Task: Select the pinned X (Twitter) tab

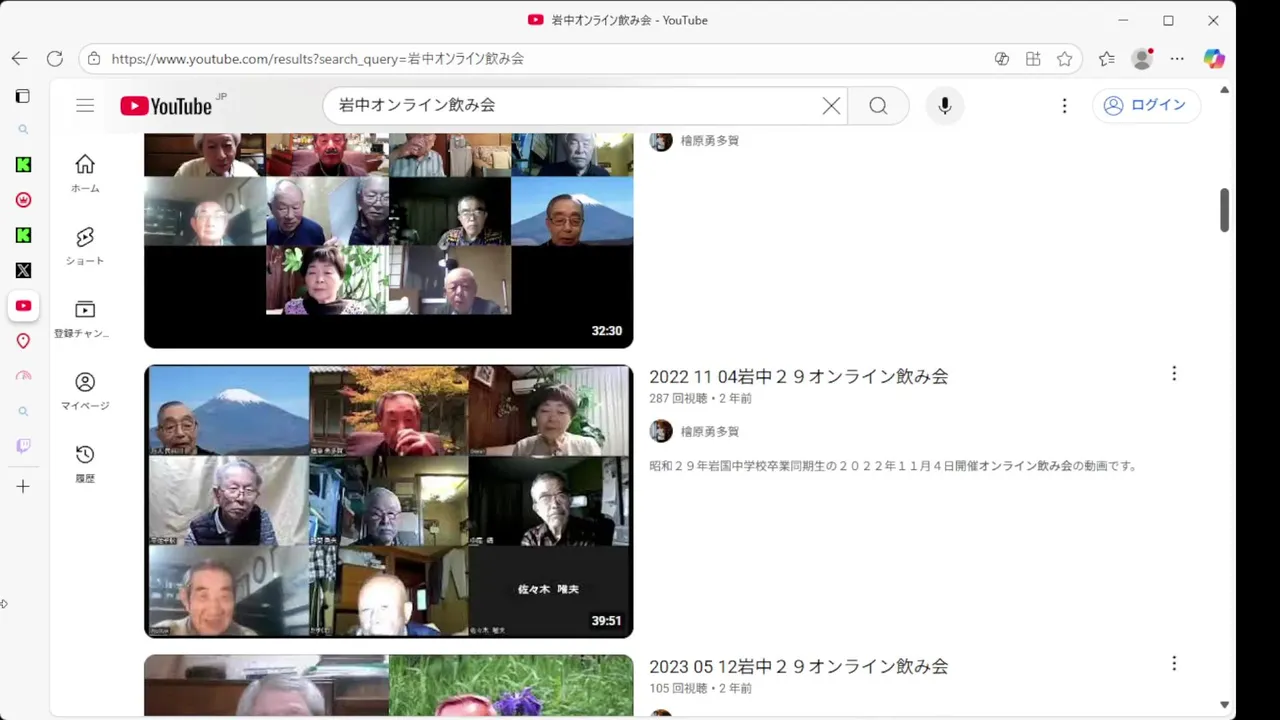Action: (23, 270)
